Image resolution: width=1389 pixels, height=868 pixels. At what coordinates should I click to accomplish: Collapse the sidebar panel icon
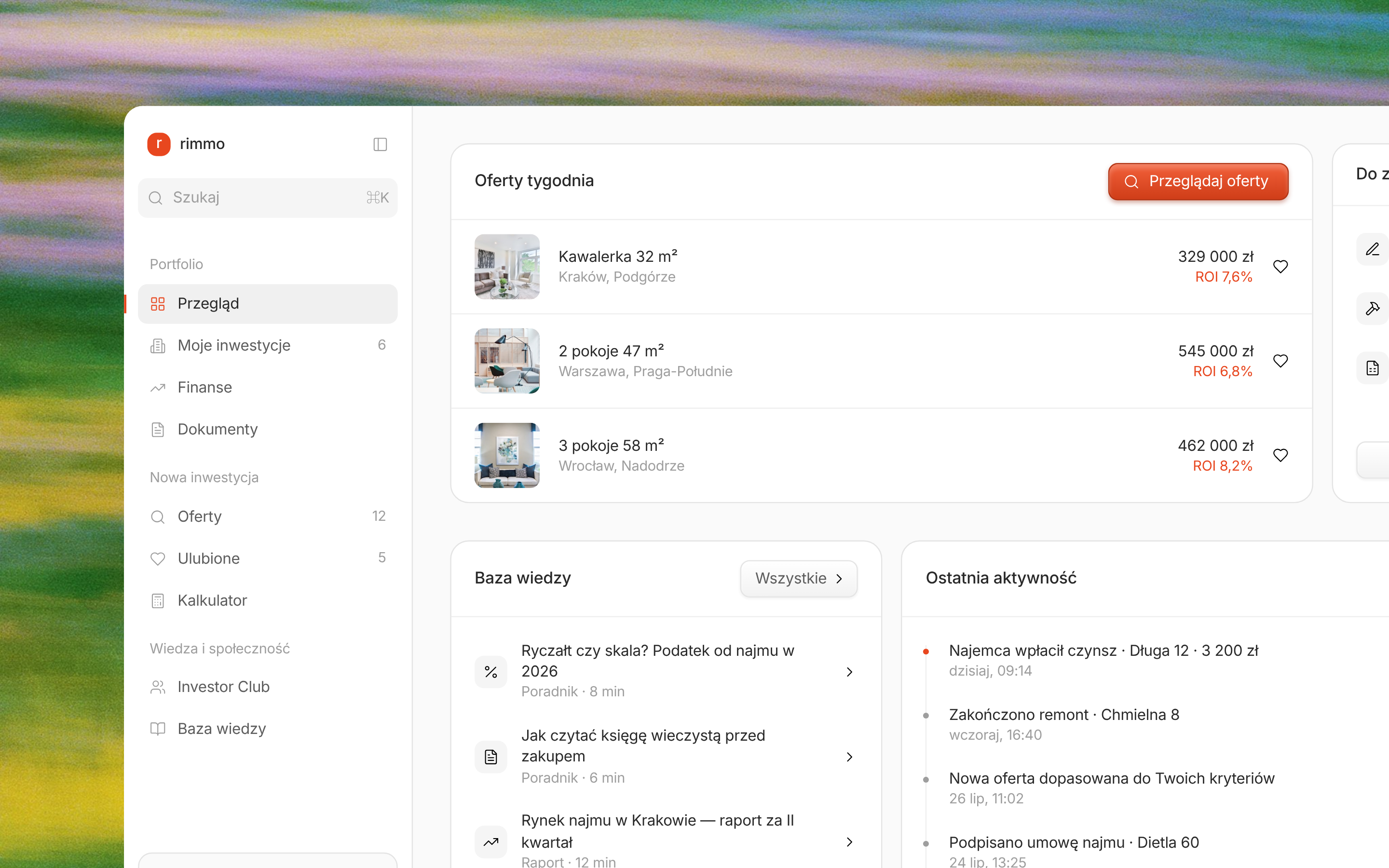(x=380, y=144)
